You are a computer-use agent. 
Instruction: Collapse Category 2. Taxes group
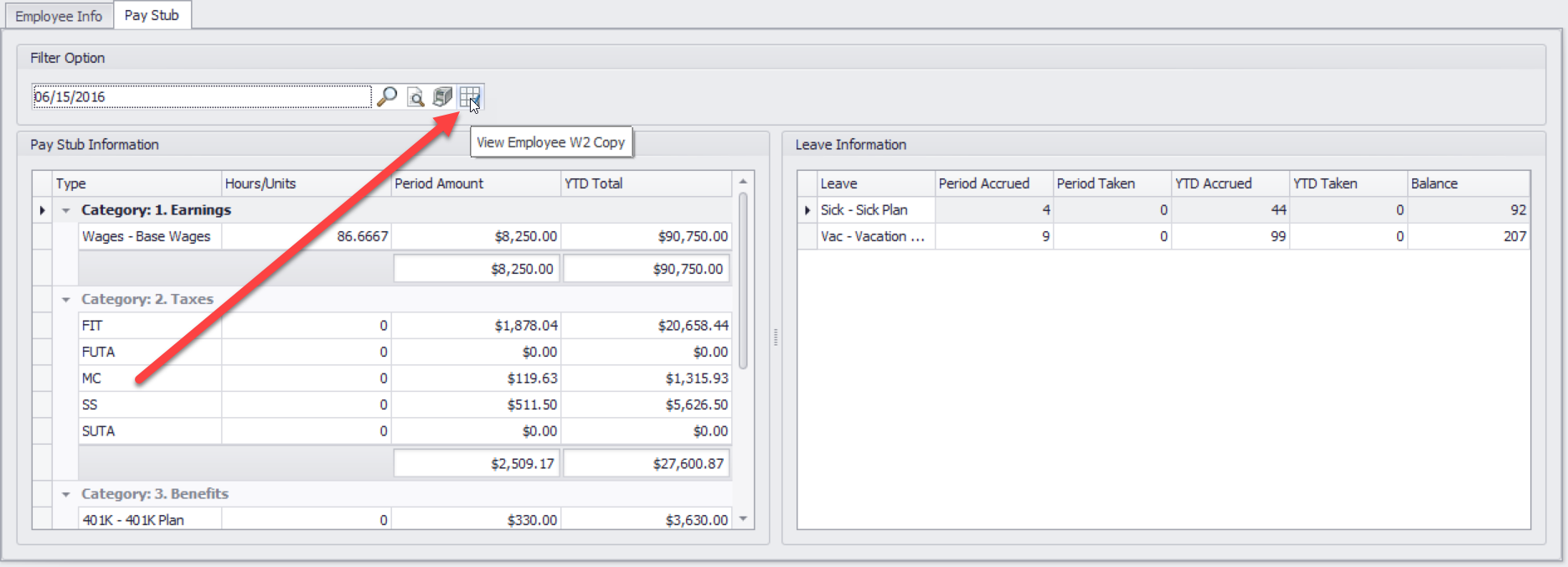66,300
